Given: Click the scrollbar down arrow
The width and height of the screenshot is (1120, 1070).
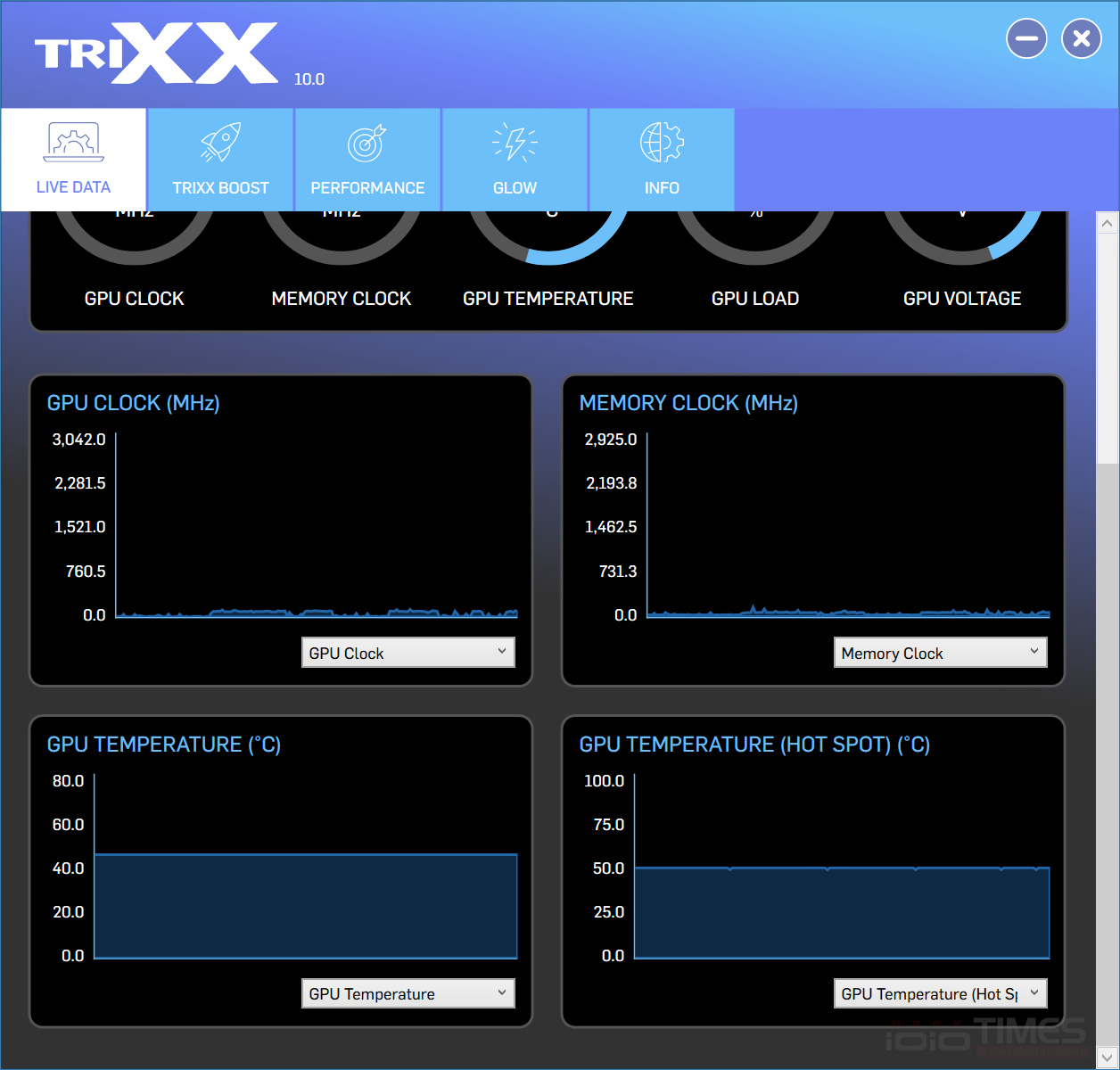Looking at the screenshot, I should coord(1108,1058).
